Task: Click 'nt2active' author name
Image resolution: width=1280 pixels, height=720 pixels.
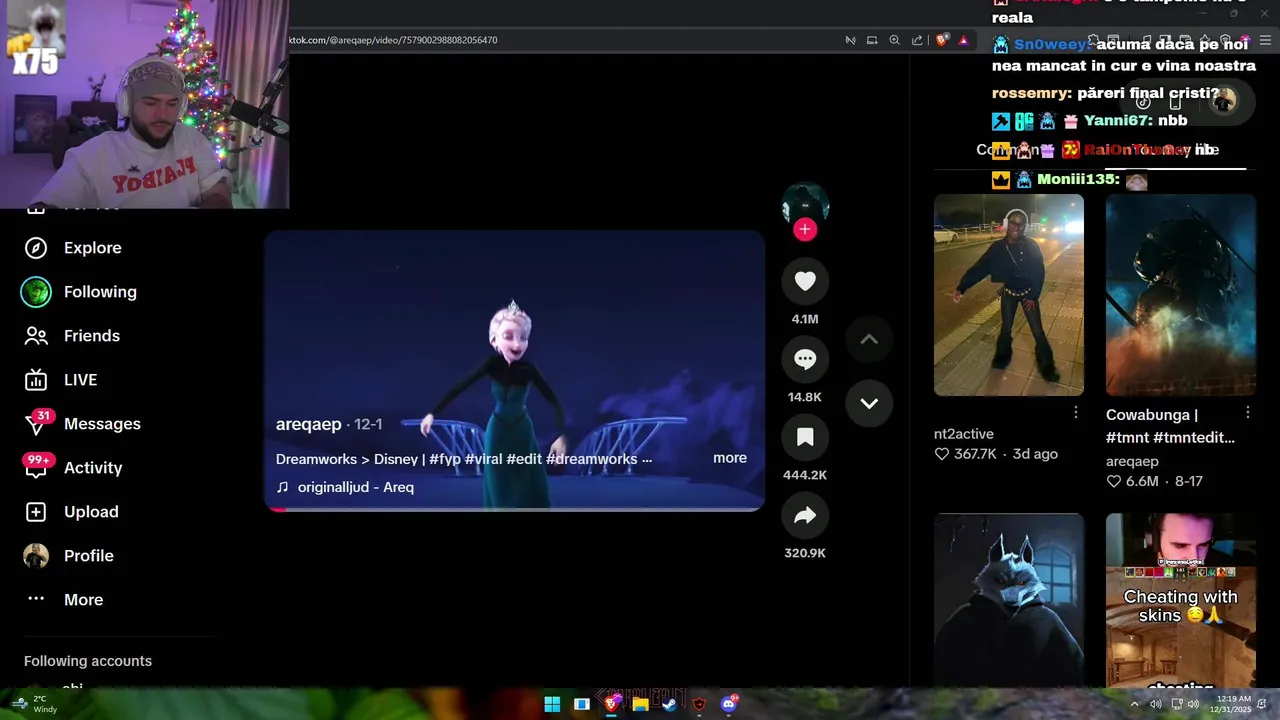Action: coord(964,434)
